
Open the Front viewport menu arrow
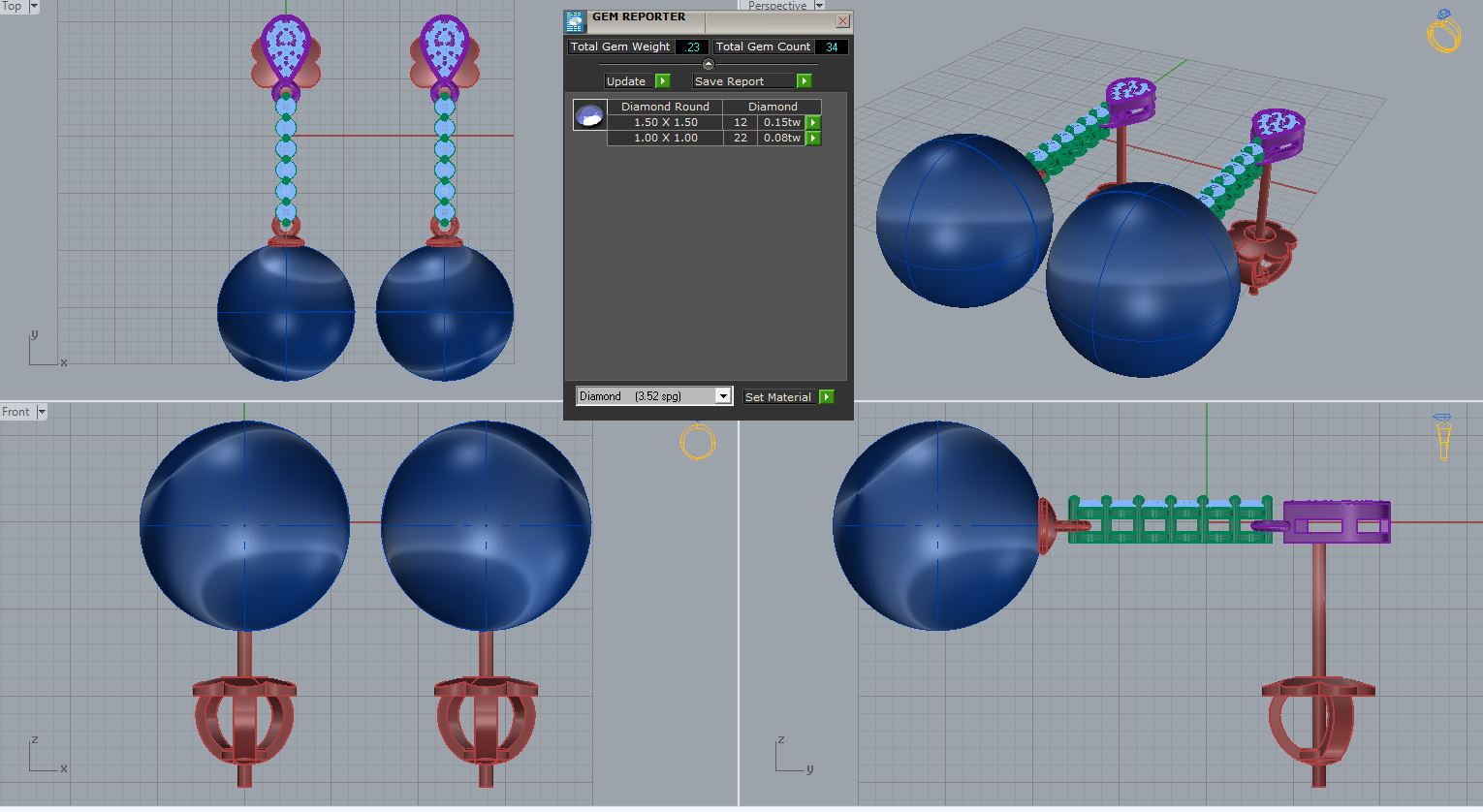click(42, 412)
